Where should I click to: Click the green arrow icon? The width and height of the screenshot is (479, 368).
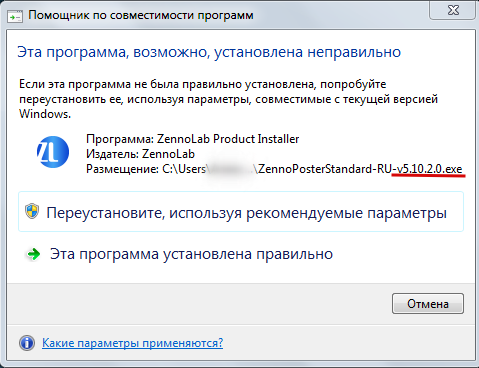click(33, 254)
